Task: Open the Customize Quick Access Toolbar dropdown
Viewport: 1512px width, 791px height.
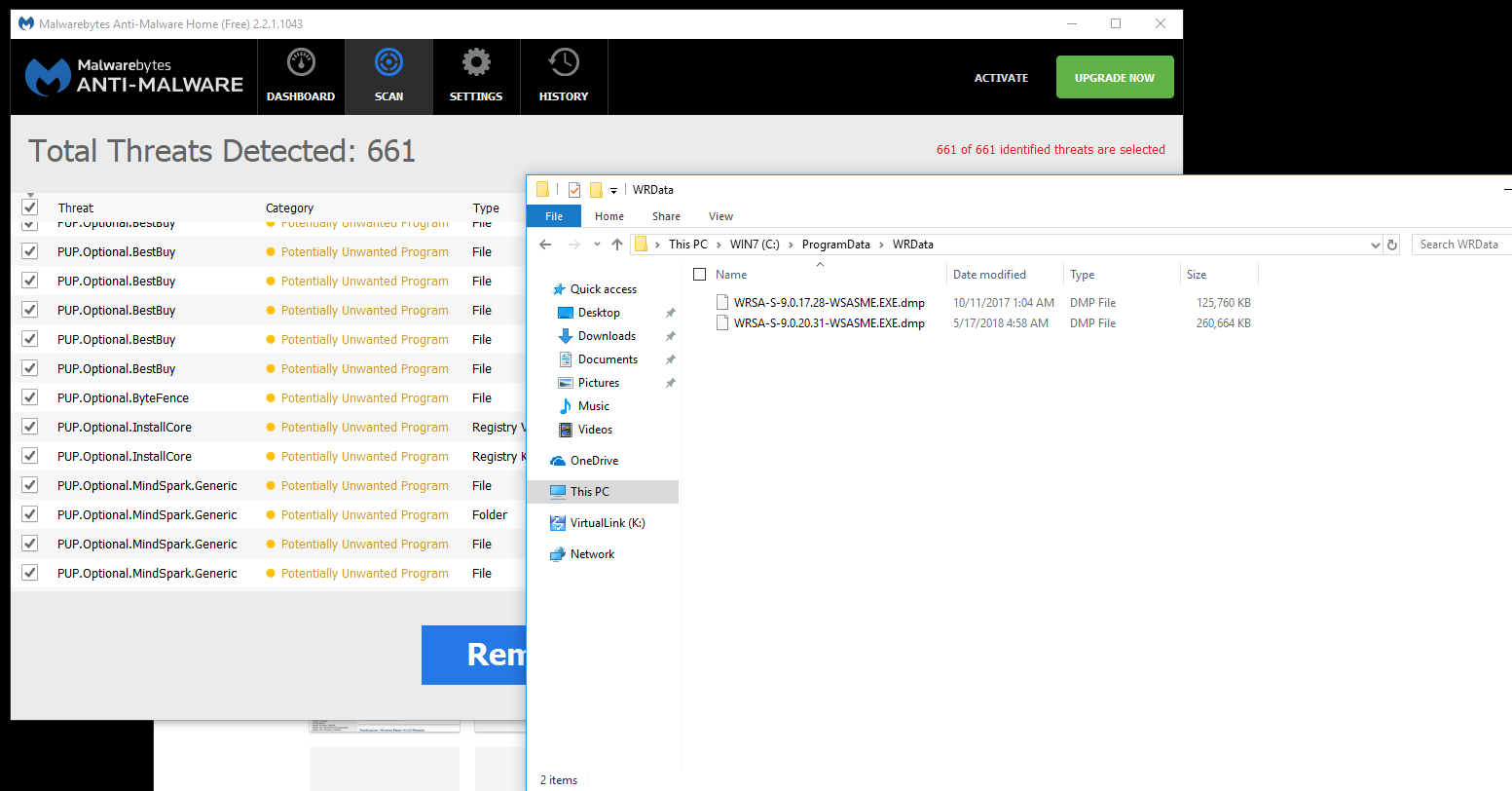Action: [613, 191]
